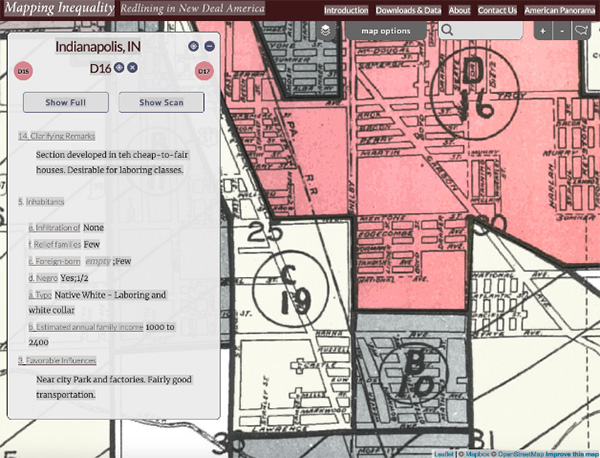Zoom in with the plus button
This screenshot has width=600, height=458.
(543, 31)
